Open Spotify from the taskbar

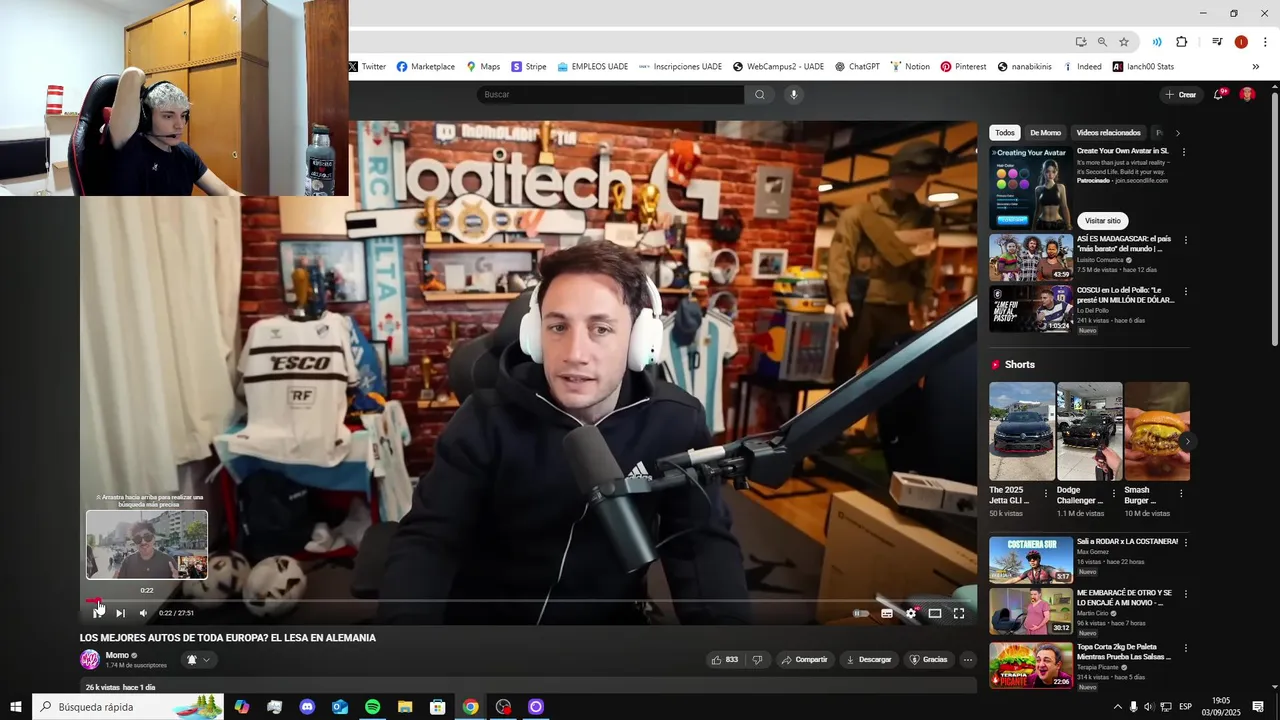372,707
